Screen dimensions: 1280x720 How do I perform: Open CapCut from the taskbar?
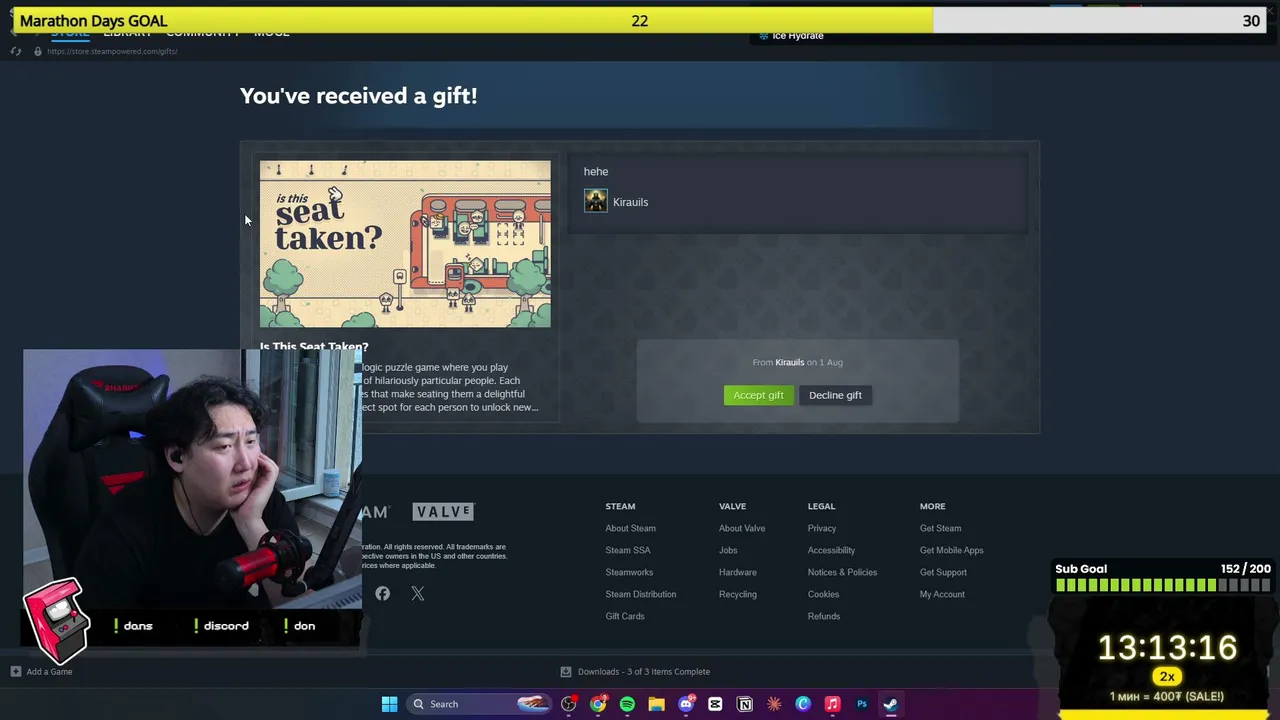[715, 704]
